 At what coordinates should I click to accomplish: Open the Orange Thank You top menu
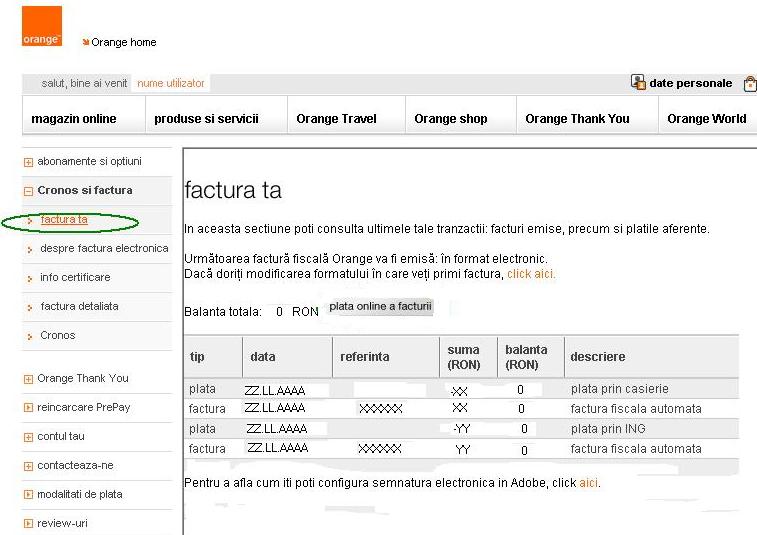tap(577, 119)
